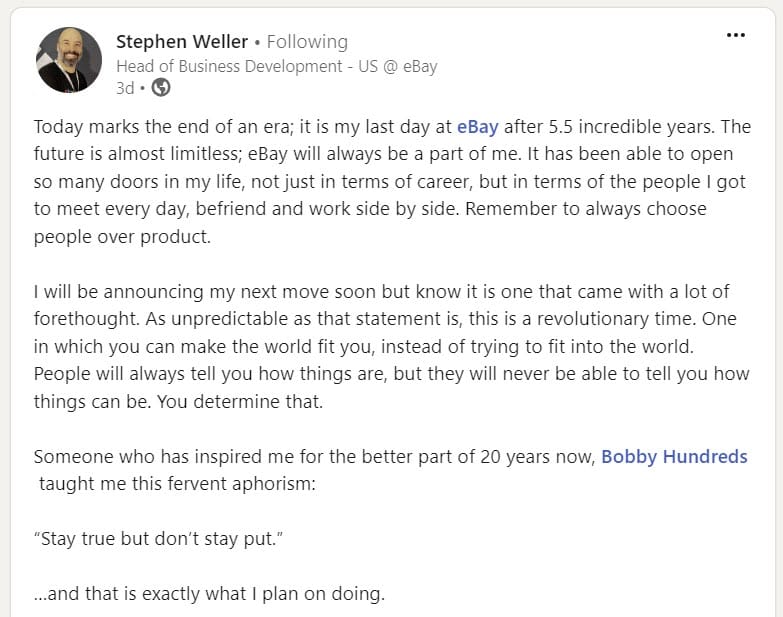Click the 3d post timestamp
The height and width of the screenshot is (617, 783).
click(125, 88)
